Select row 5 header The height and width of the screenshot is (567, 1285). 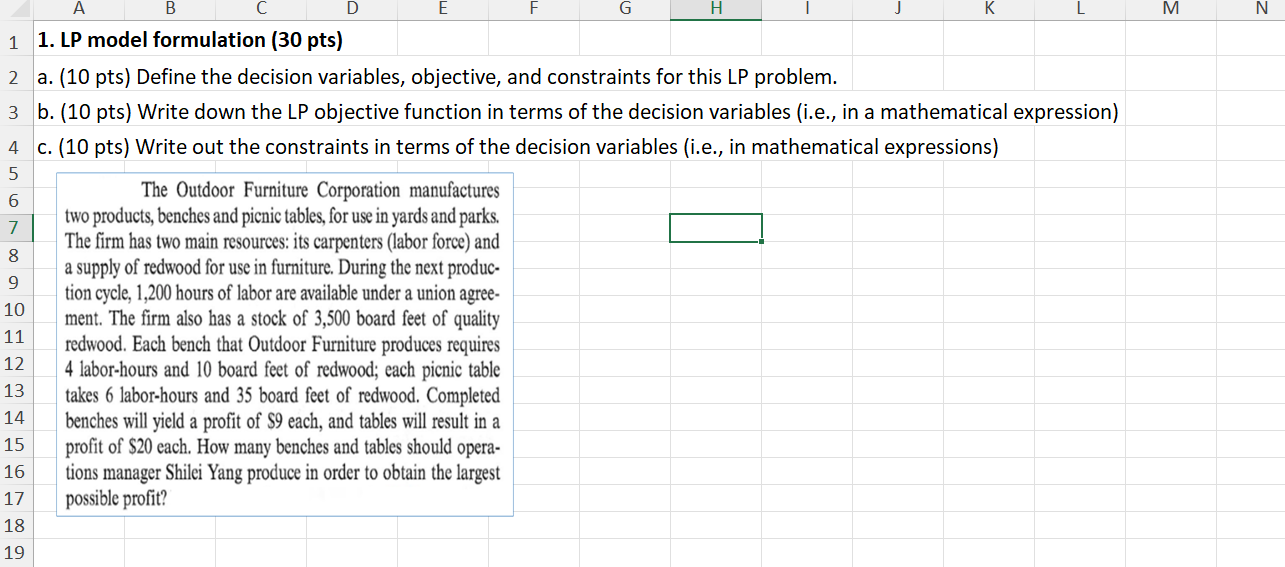pos(16,174)
